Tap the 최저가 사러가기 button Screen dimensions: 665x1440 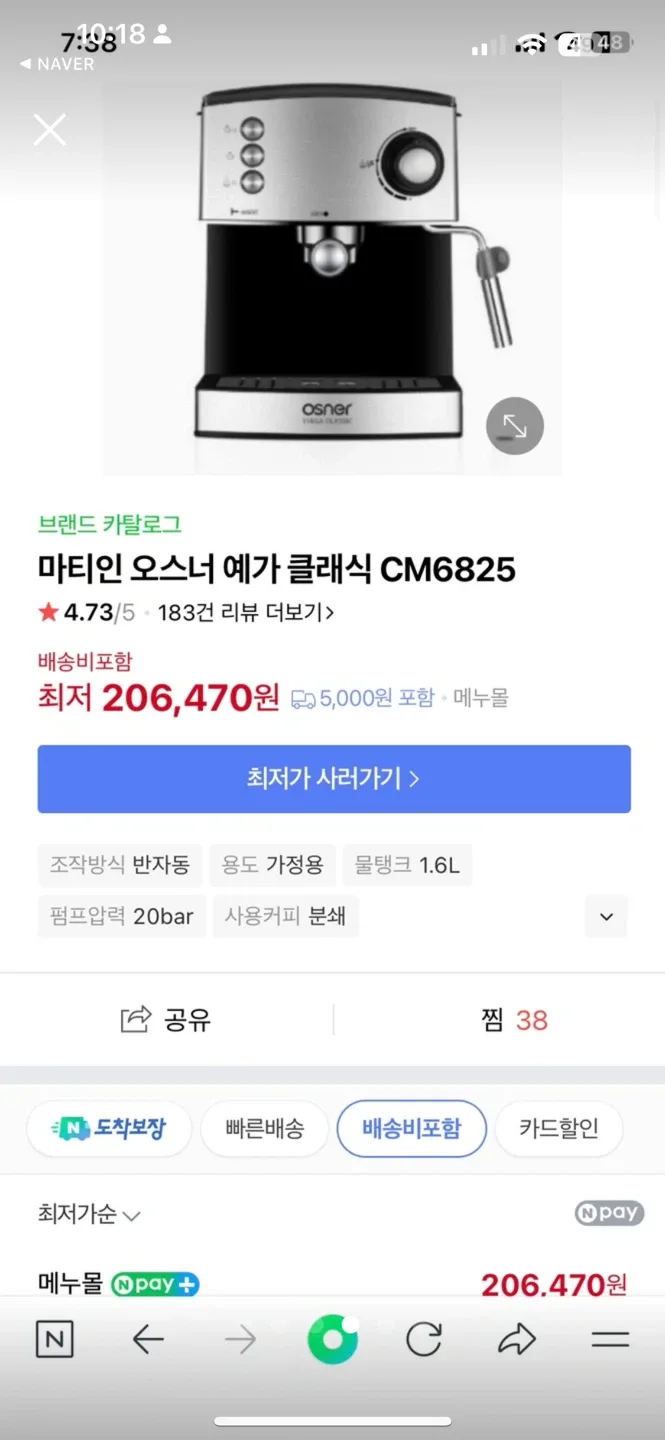(334, 778)
